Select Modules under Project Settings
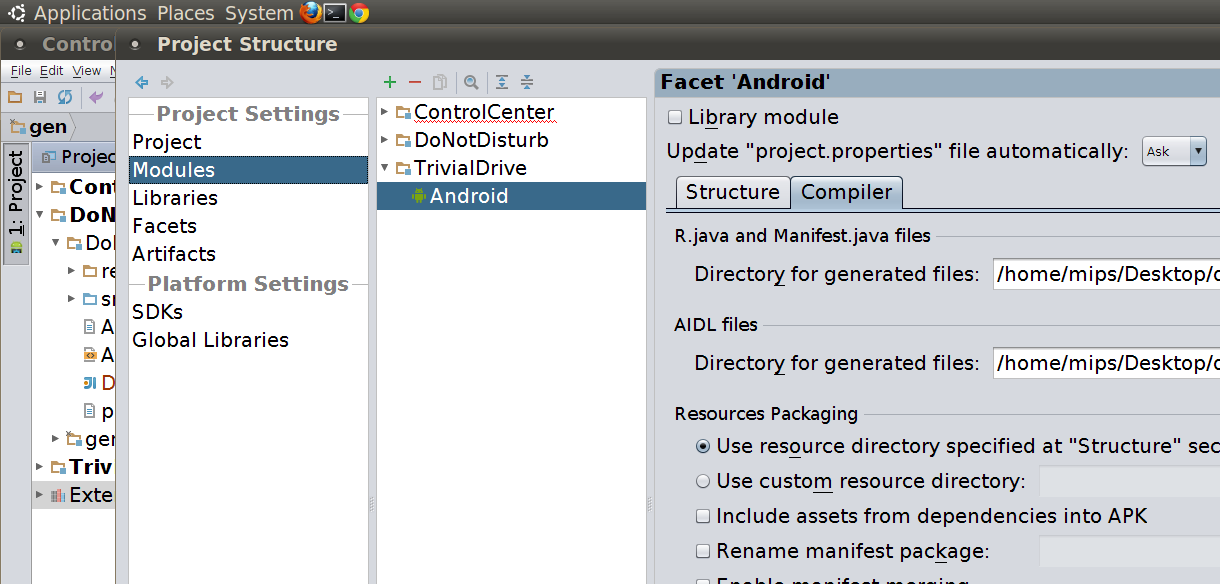Image resolution: width=1220 pixels, height=584 pixels. click(x=248, y=170)
